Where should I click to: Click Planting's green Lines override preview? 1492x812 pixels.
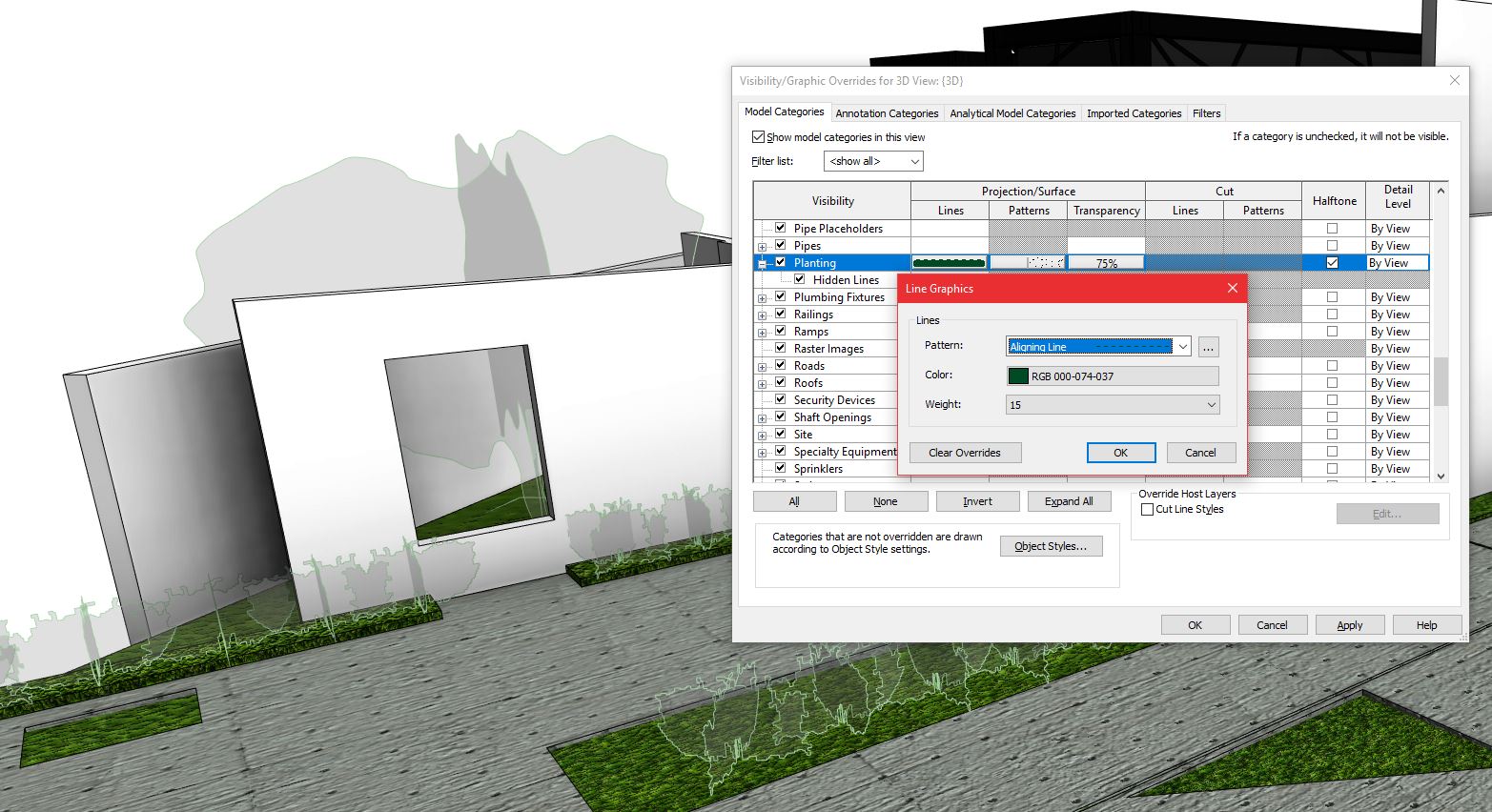[949, 262]
